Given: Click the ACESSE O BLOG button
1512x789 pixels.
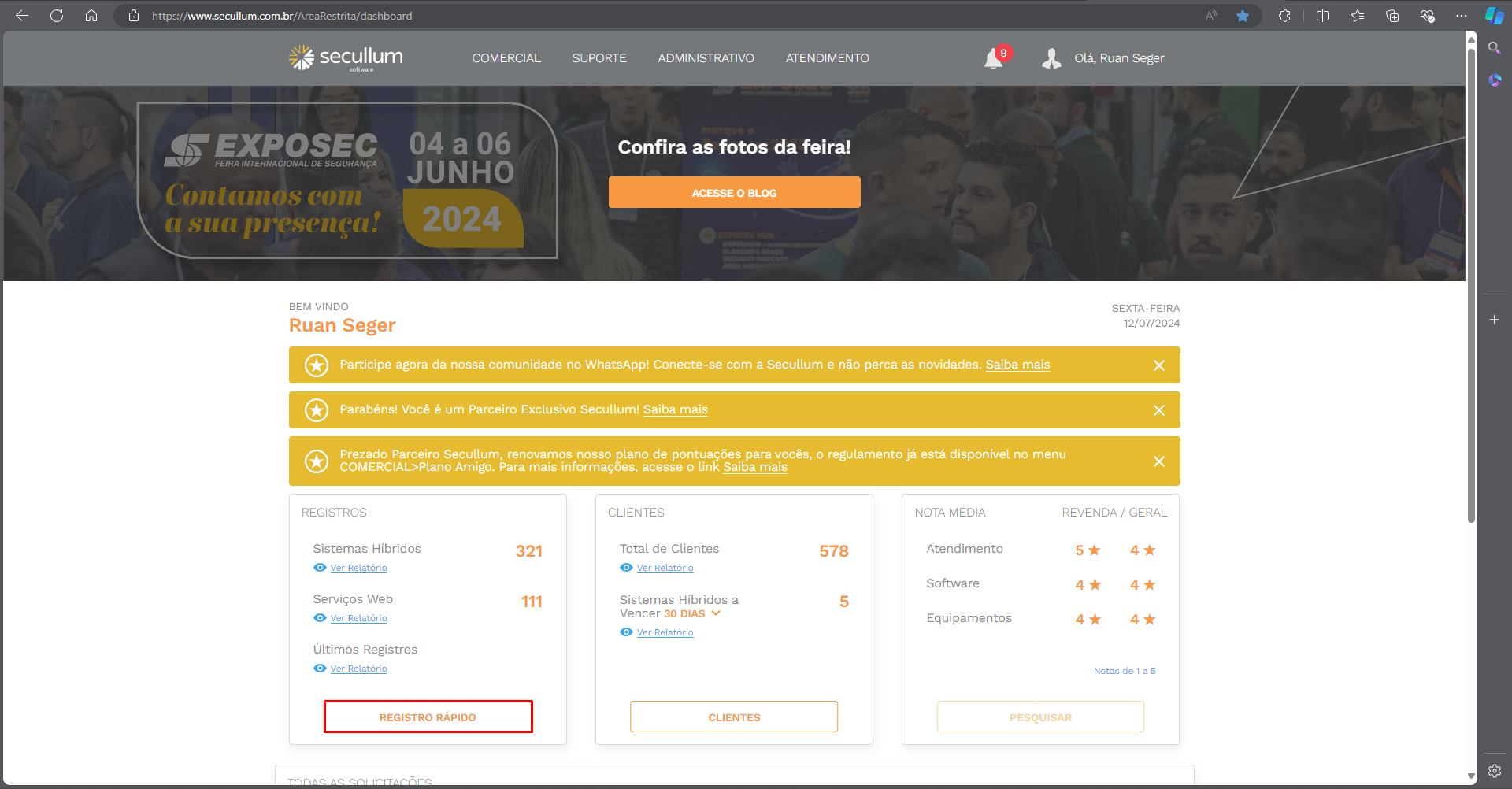Looking at the screenshot, I should click(x=734, y=193).
